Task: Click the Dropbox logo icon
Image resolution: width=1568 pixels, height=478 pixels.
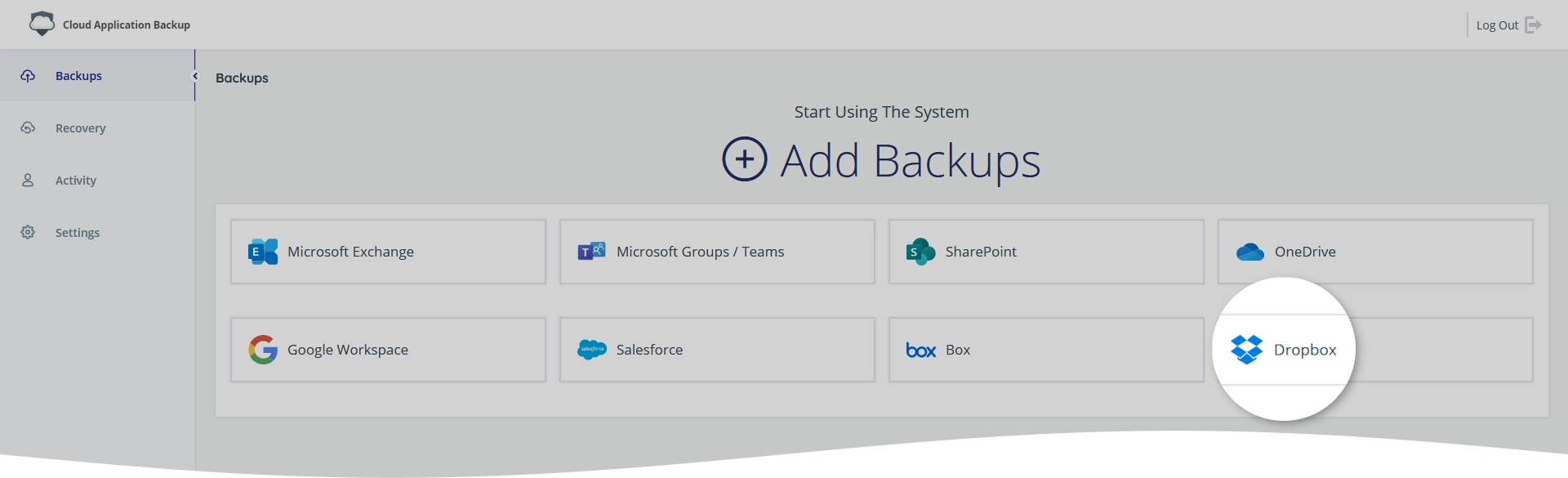Action: coord(1247,350)
